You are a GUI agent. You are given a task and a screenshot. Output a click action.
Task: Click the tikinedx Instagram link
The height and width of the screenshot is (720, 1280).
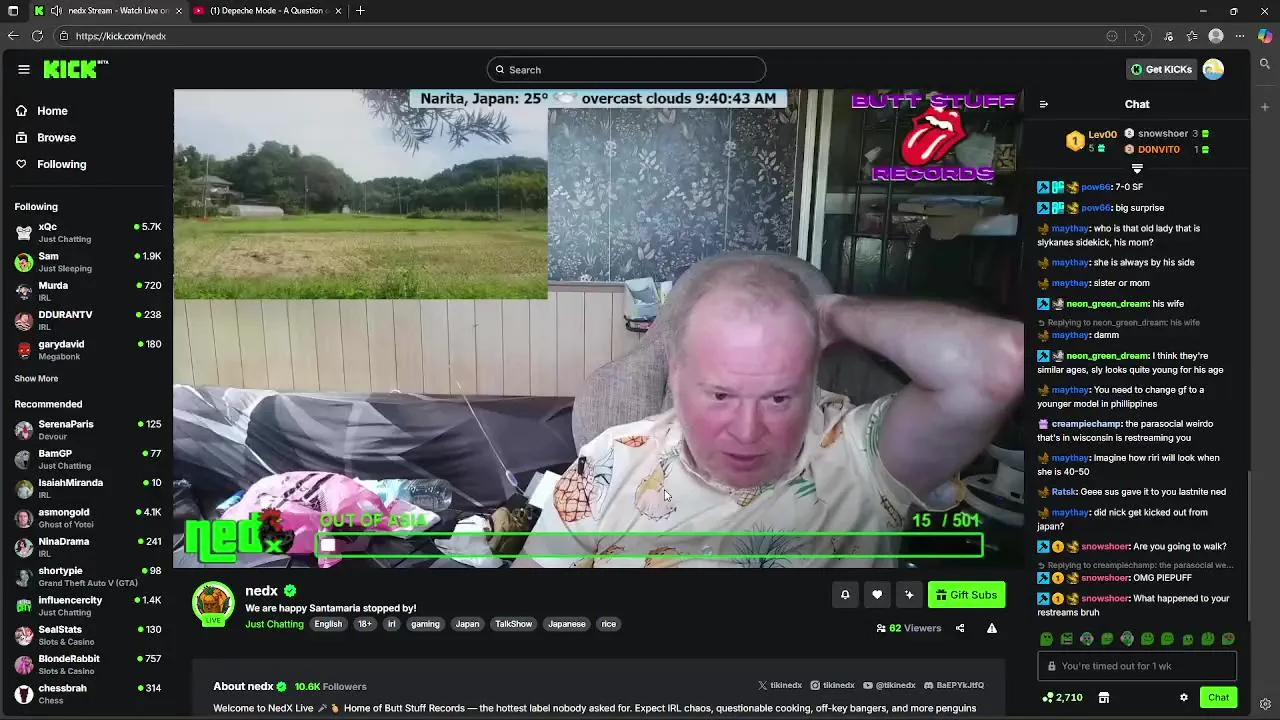coord(832,686)
